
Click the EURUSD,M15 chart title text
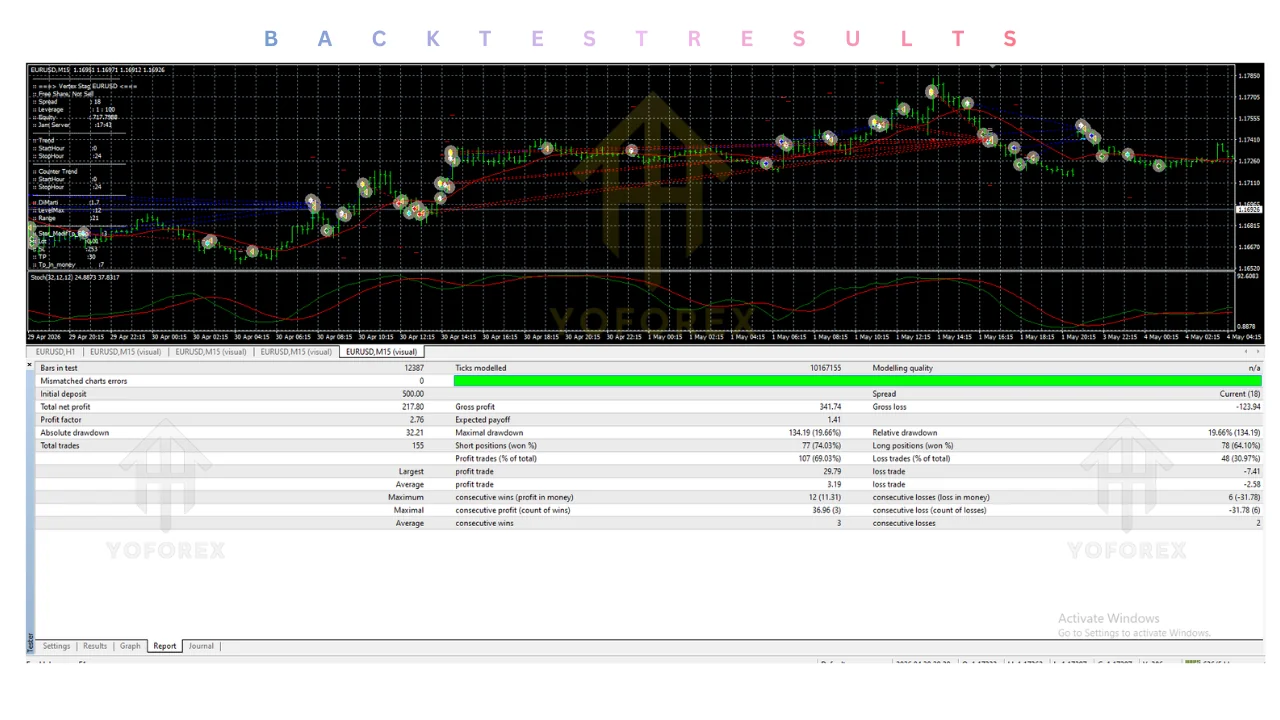click(98, 70)
